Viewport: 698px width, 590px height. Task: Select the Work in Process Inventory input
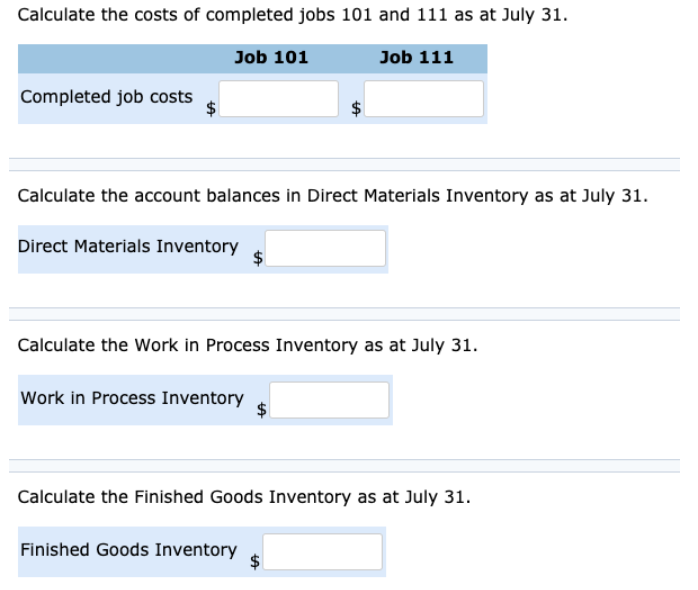coord(329,400)
